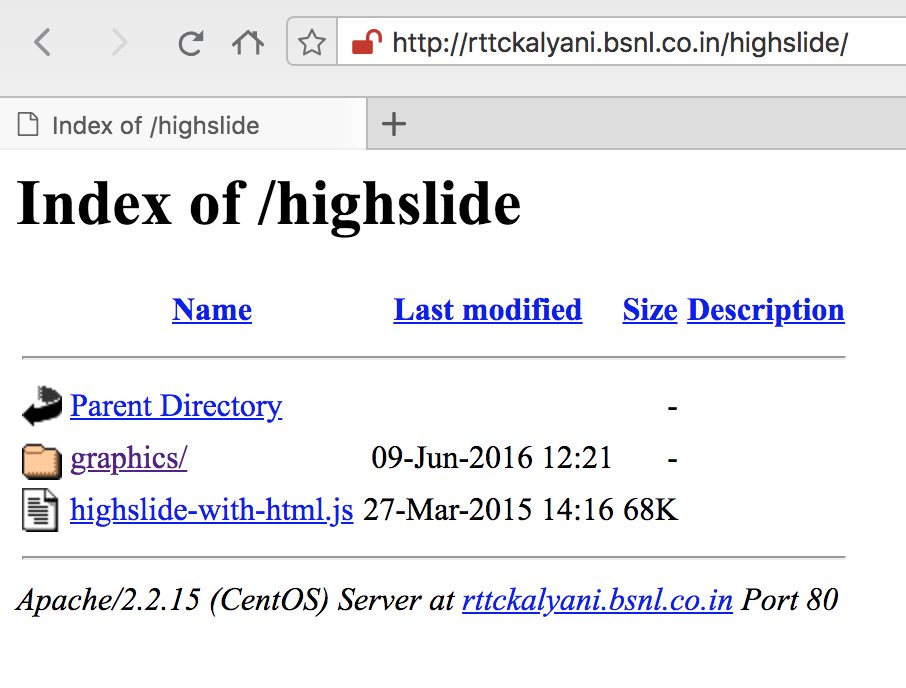This screenshot has height=688, width=906.
Task: Go back with the browser back arrow
Action: click(x=42, y=42)
